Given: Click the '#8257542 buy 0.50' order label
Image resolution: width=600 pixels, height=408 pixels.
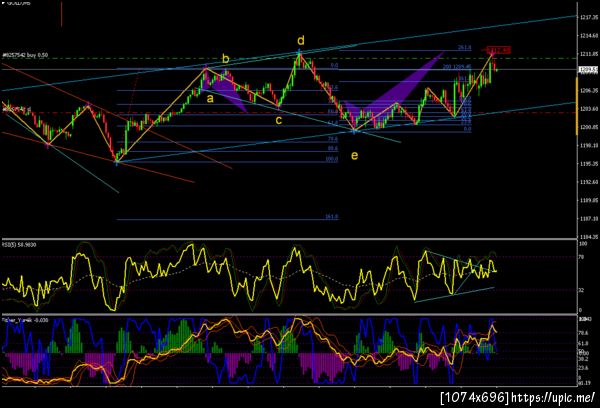Looking at the screenshot, I should [x=25, y=55].
